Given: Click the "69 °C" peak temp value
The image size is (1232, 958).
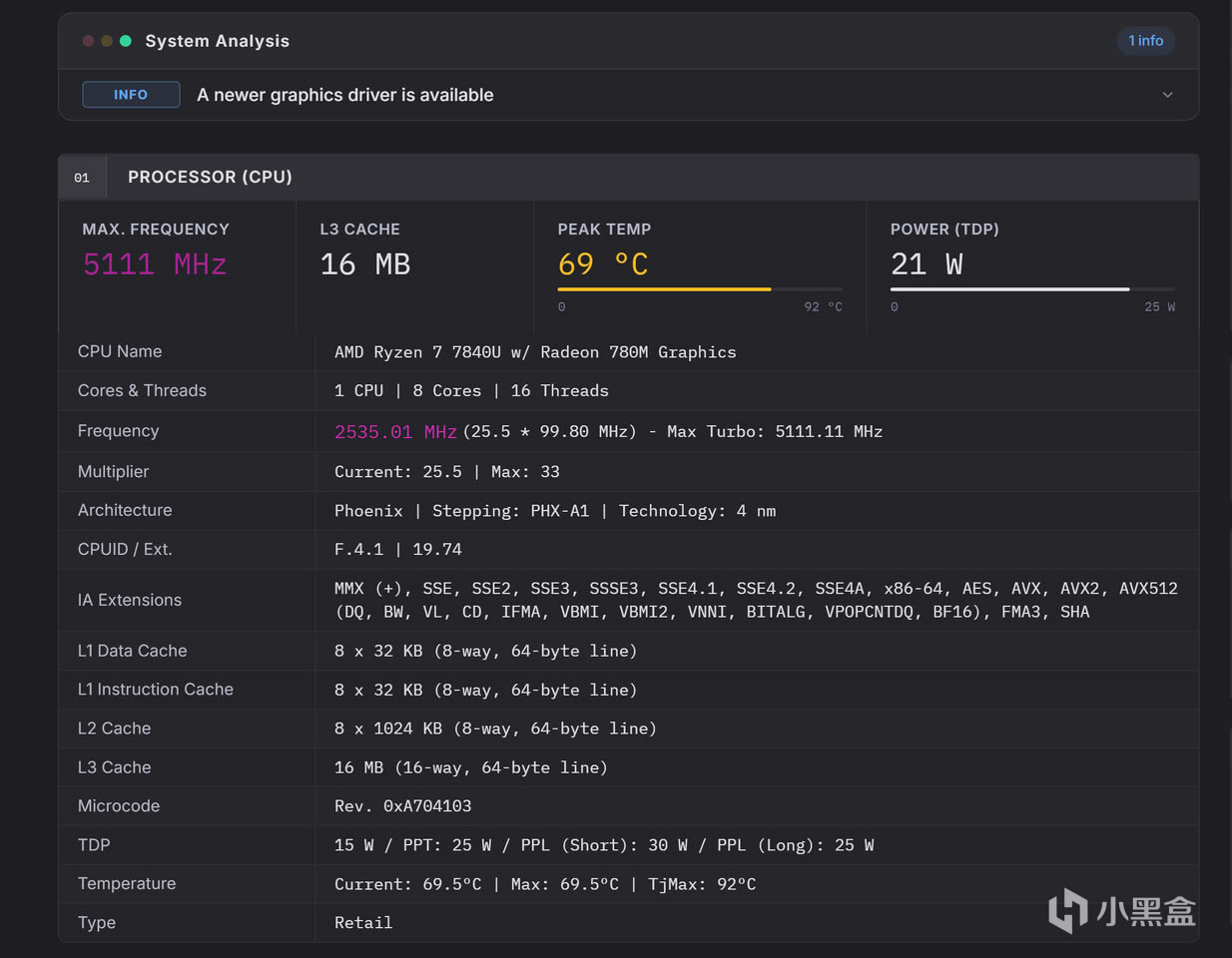Looking at the screenshot, I should point(603,264).
